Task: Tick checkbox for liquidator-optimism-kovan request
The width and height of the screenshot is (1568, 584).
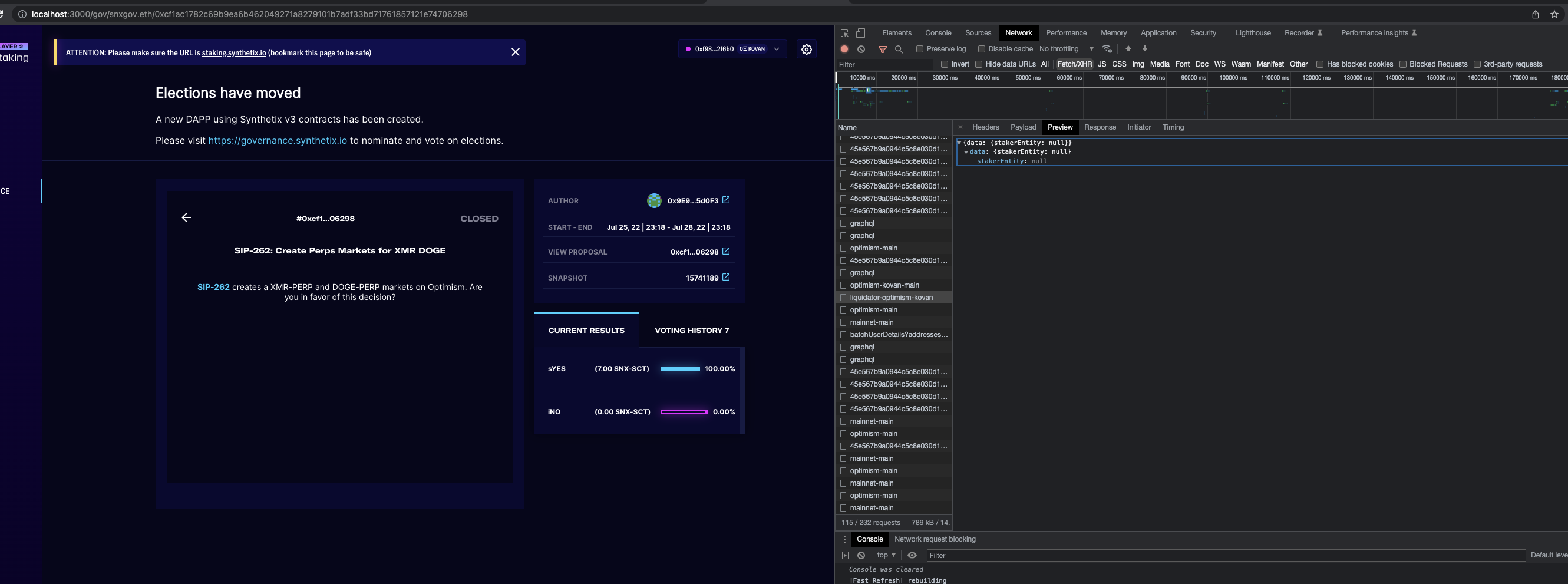Action: point(843,297)
